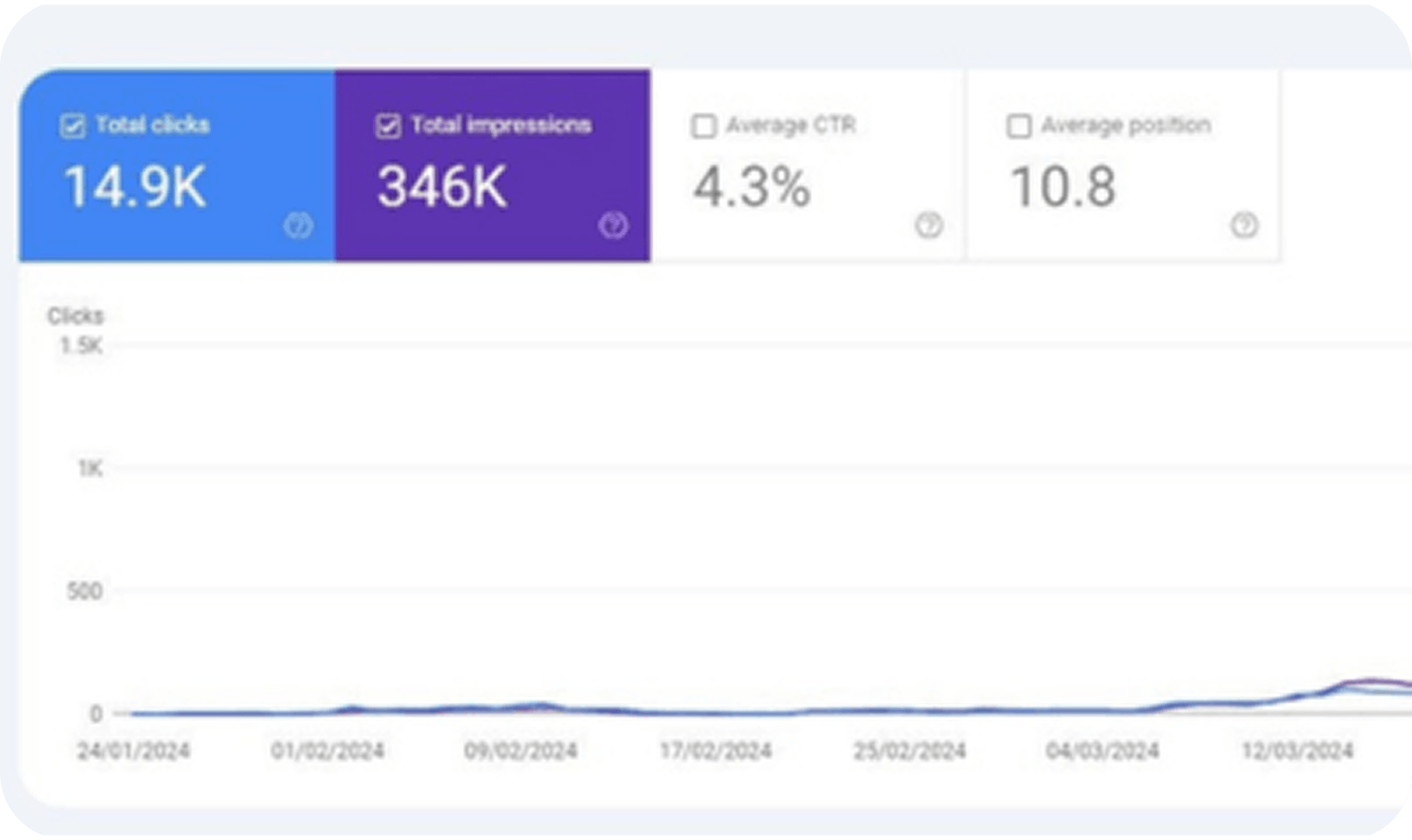Viewport: 1412px width, 840px height.
Task: Open help icon in Total impressions card
Action: click(x=613, y=225)
